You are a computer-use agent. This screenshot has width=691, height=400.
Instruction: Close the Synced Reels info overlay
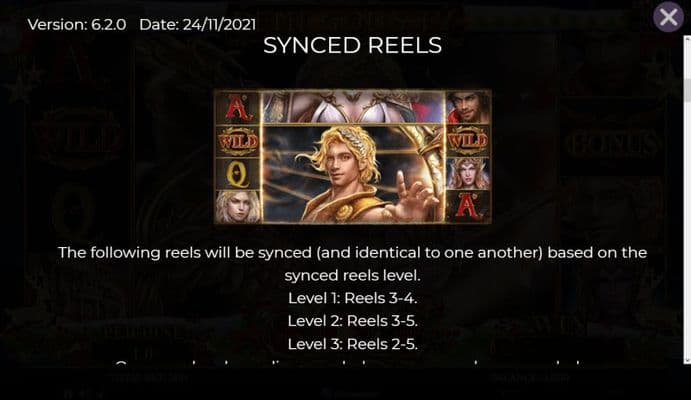(669, 17)
